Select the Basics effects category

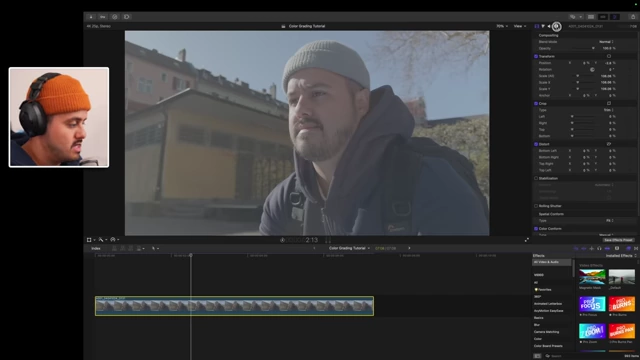[x=539, y=318]
